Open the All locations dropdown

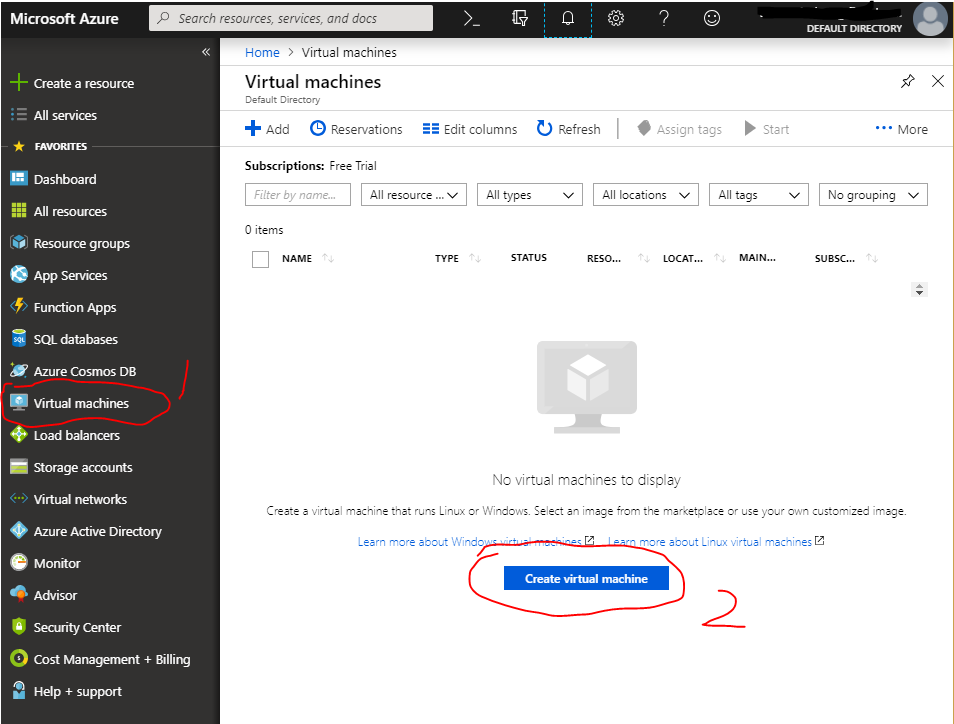point(645,194)
